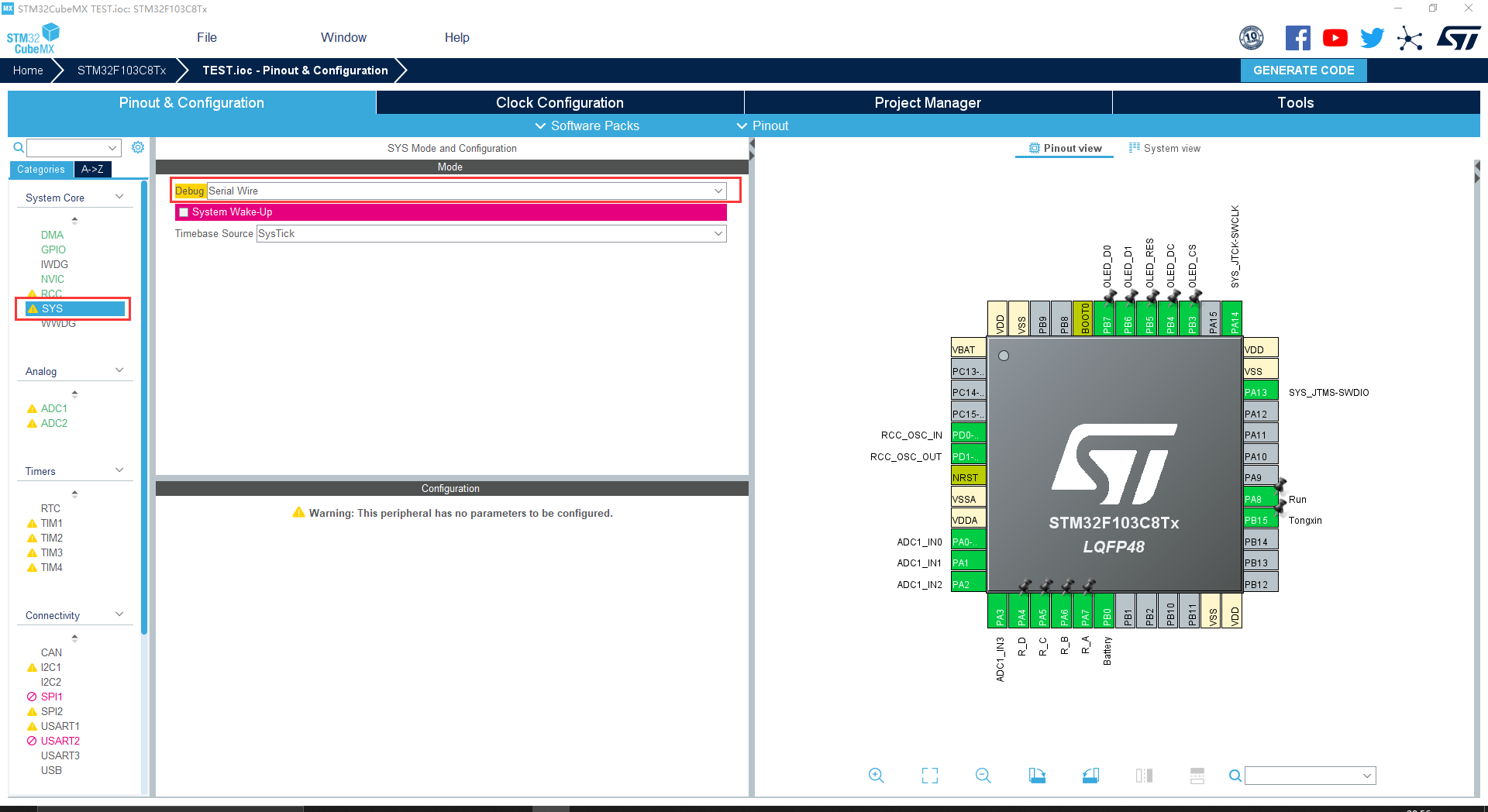Open the Window menu
The width and height of the screenshot is (1488, 812).
pos(343,37)
